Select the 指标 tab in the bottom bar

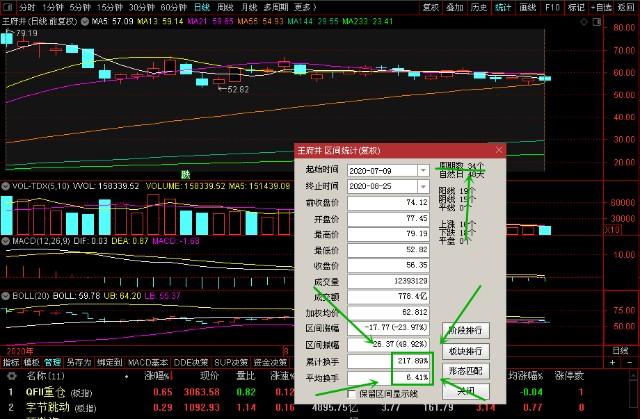click(x=11, y=362)
